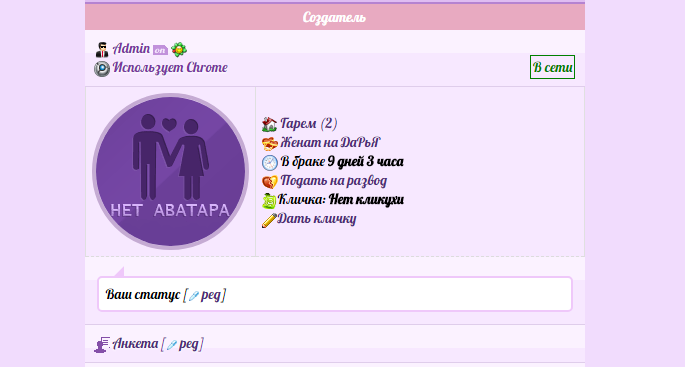Click the green nickname icon by Кличка

click(269, 201)
